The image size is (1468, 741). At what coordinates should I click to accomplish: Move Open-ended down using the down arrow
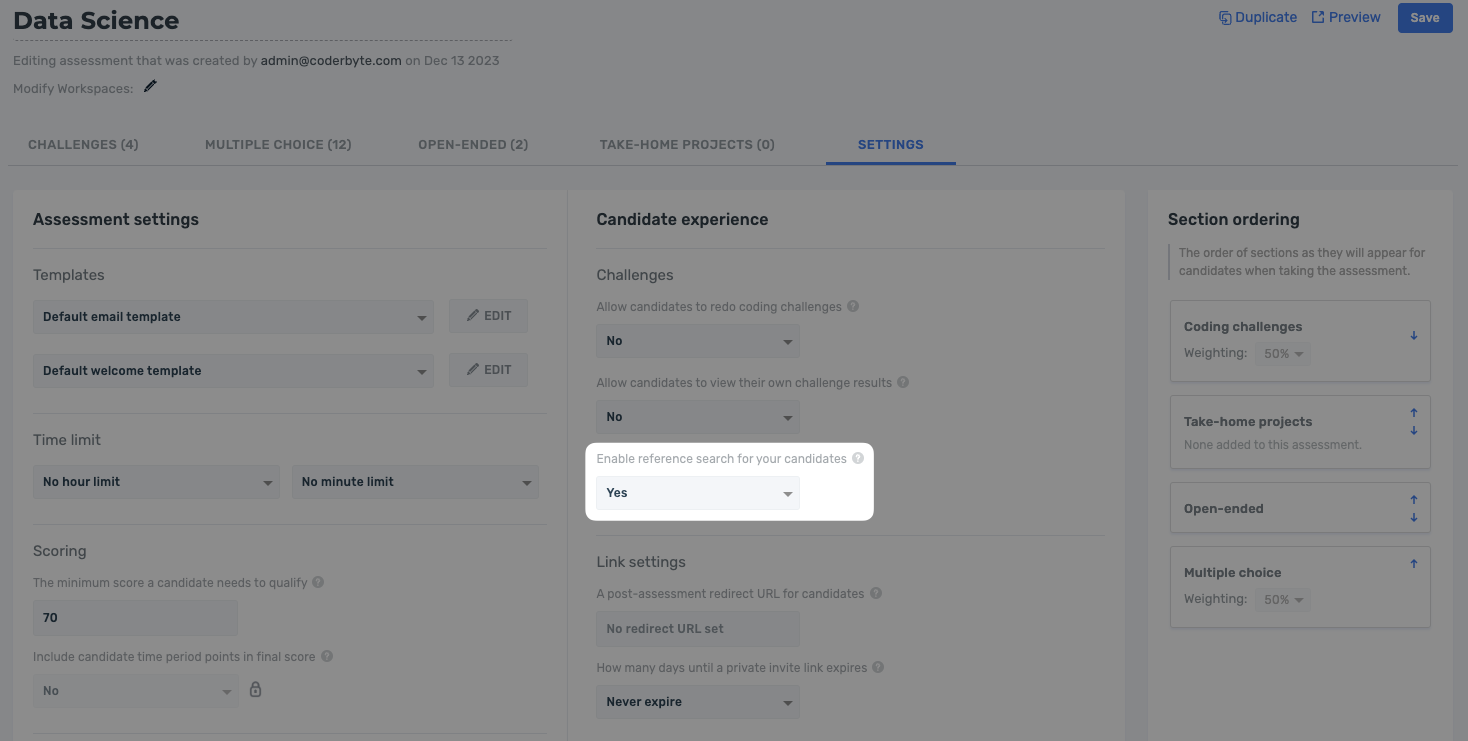coord(1413,517)
